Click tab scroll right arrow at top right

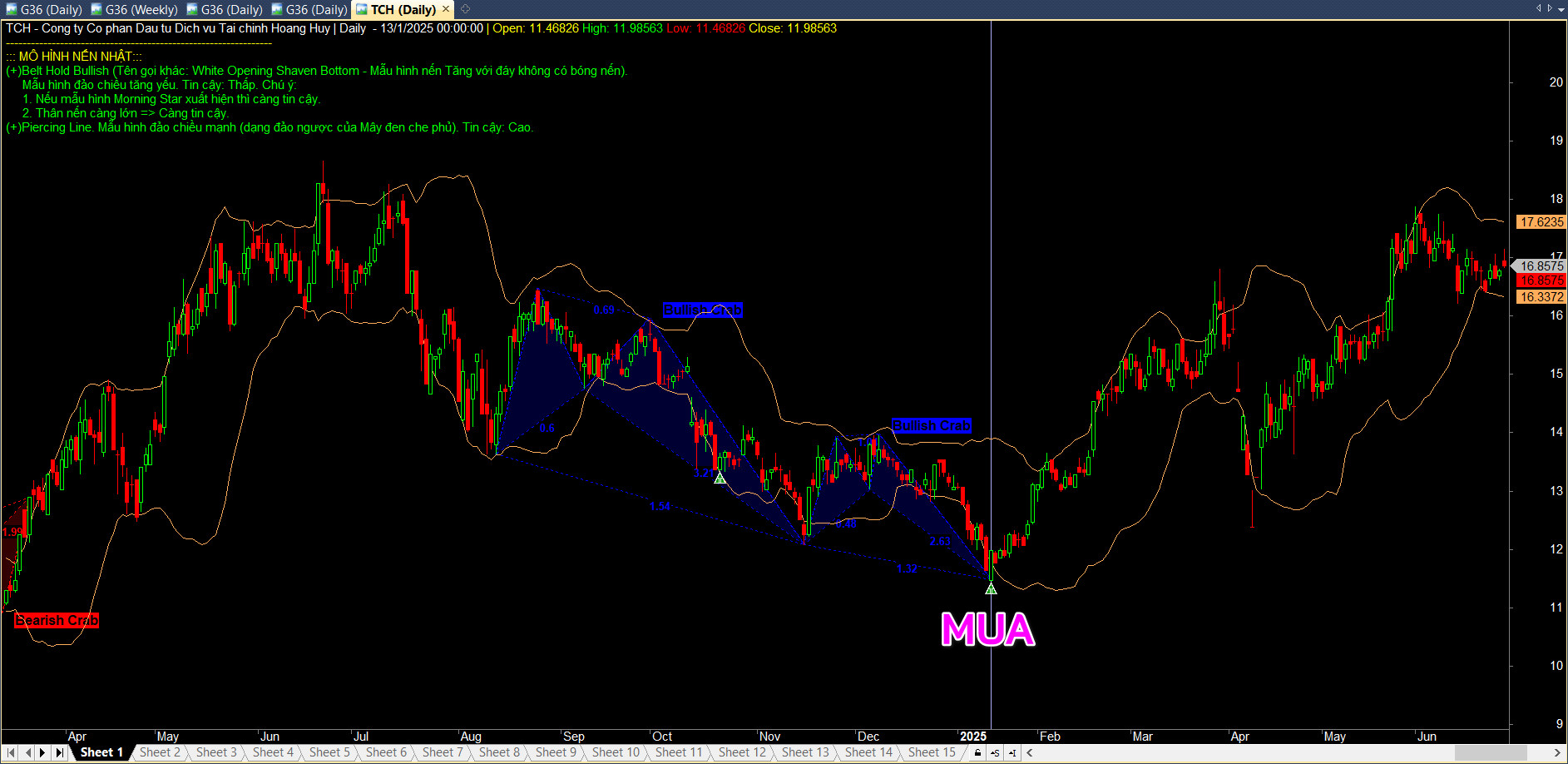pos(1550,8)
